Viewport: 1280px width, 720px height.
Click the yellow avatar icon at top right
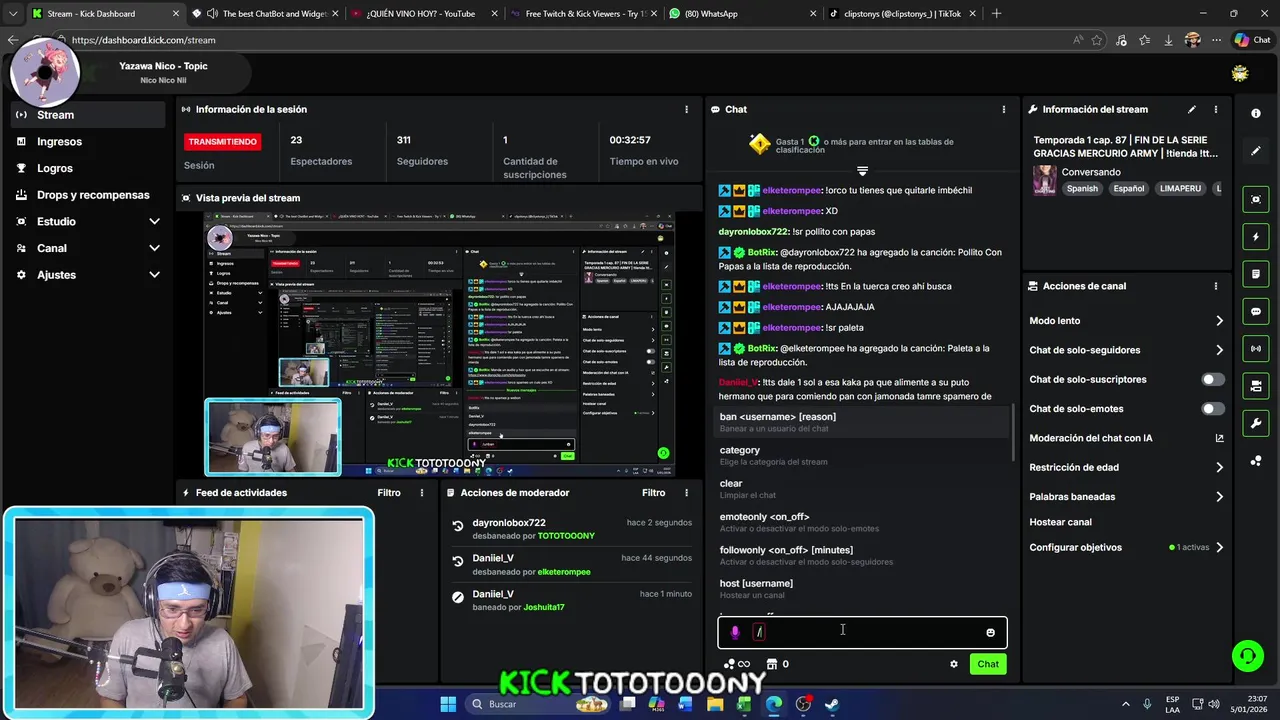1240,73
